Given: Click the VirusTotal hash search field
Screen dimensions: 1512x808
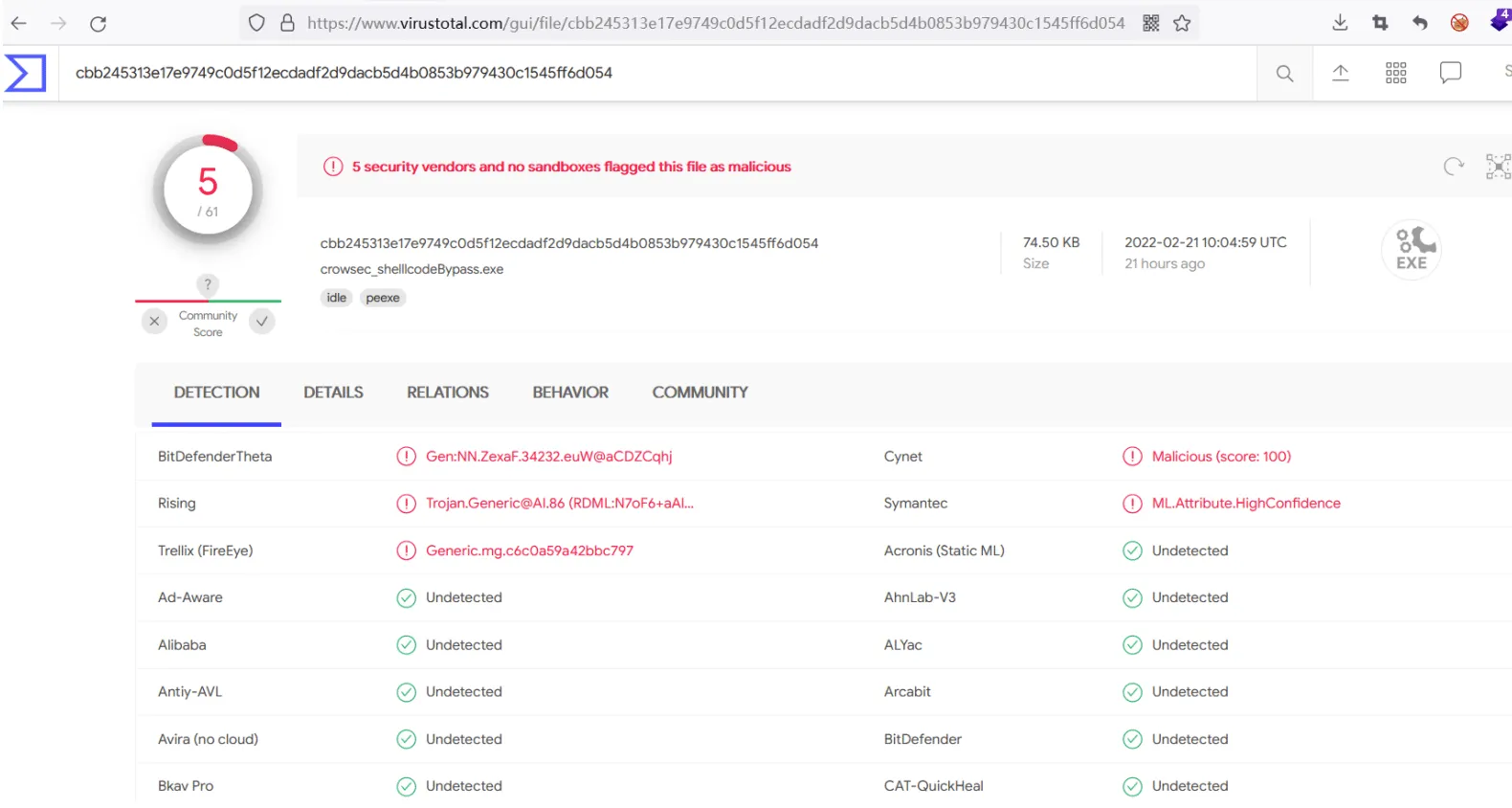Looking at the screenshot, I should [x=657, y=73].
